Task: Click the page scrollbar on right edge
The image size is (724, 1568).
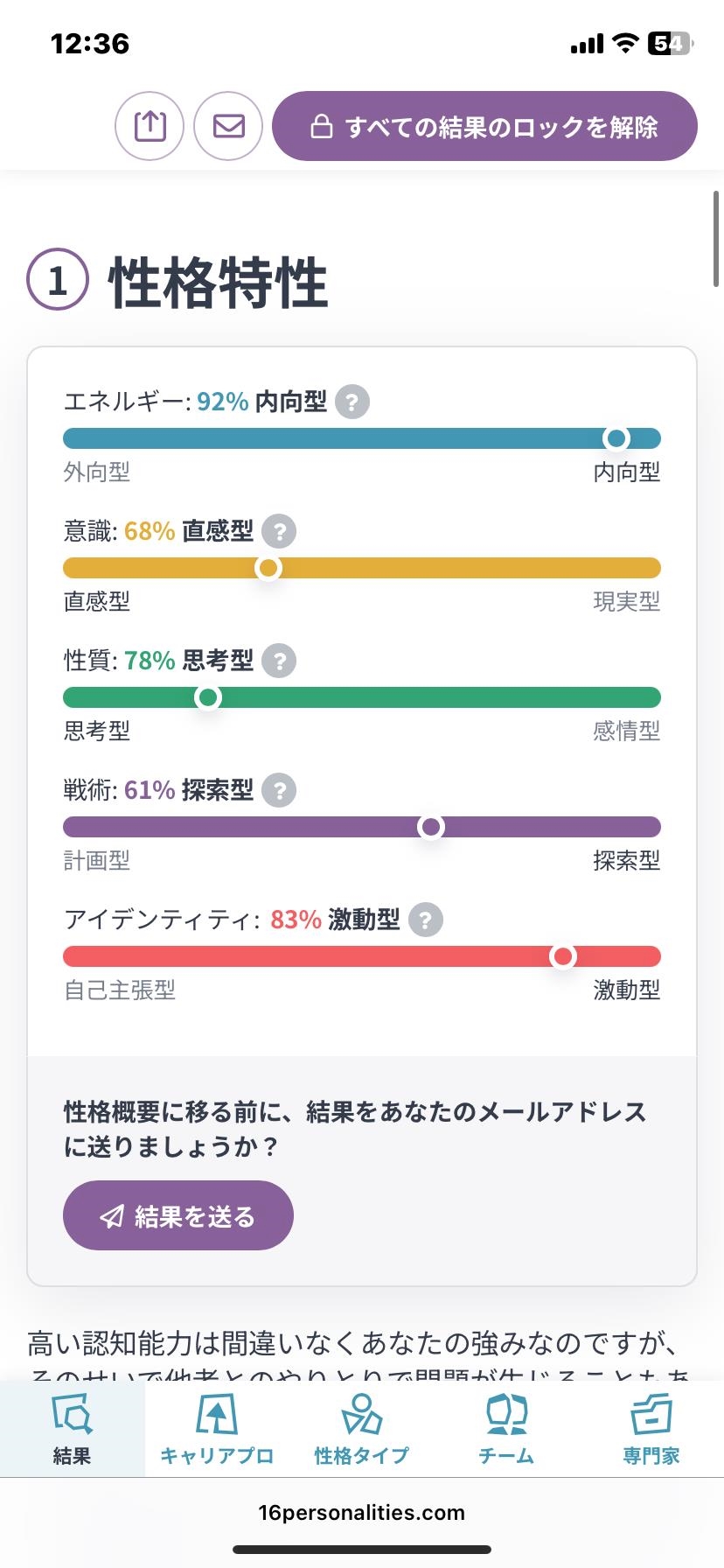Action: tap(716, 238)
